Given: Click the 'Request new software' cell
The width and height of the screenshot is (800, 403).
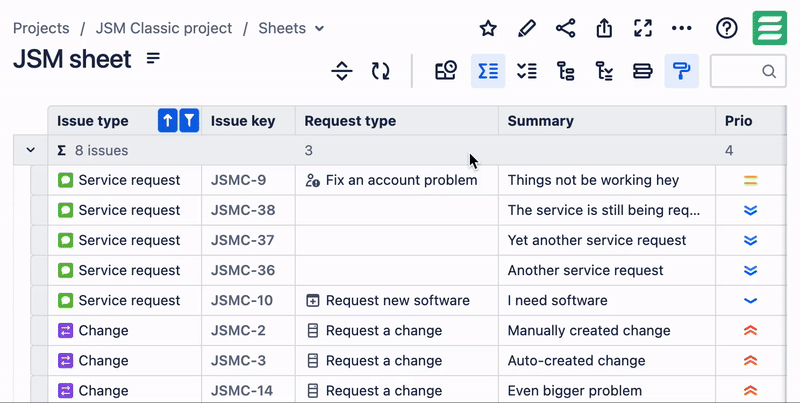Looking at the screenshot, I should pos(397,300).
